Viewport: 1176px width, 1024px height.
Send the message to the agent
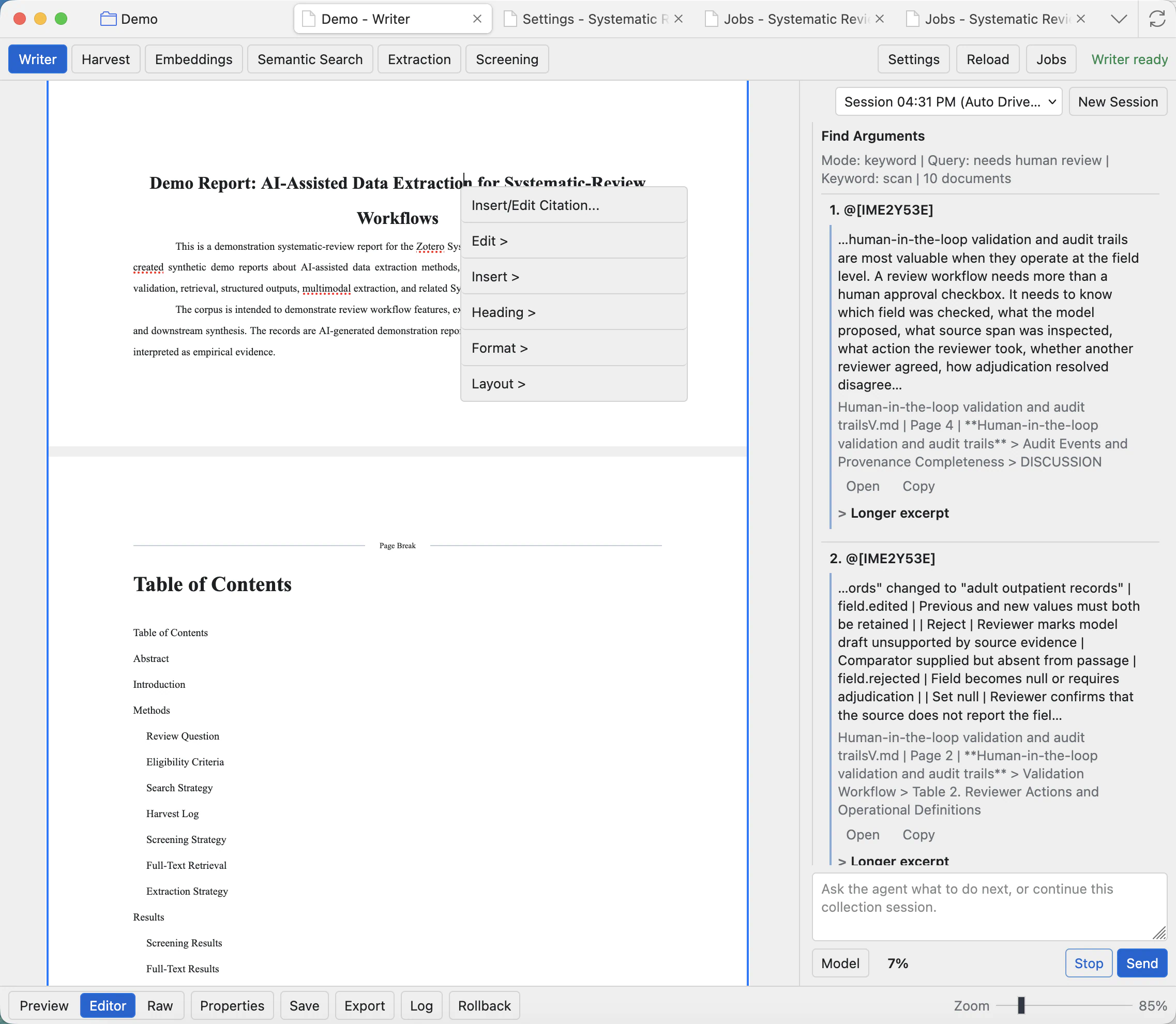pyautogui.click(x=1142, y=963)
